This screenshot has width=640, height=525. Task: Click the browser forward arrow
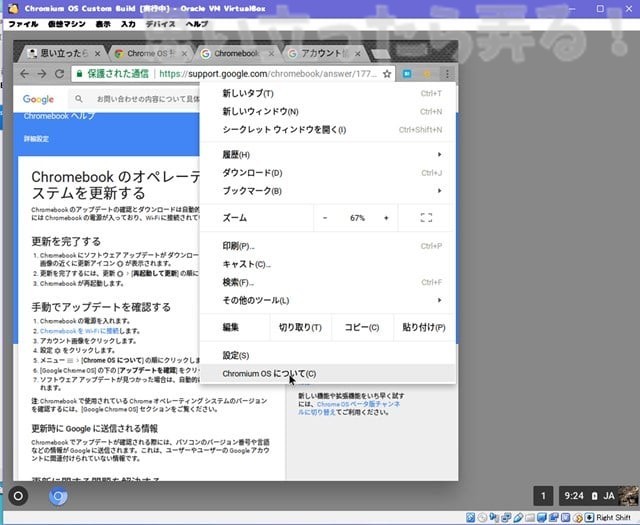point(42,74)
